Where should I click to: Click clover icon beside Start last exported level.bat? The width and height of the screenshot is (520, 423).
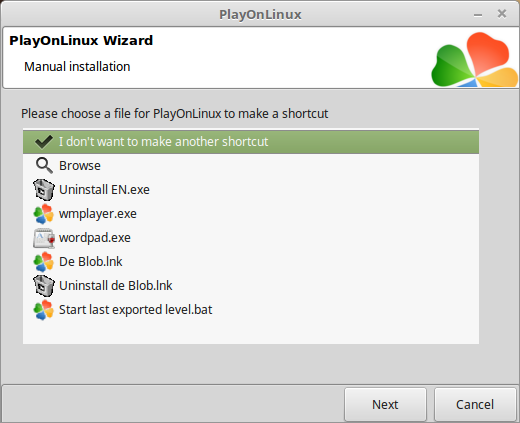pyautogui.click(x=44, y=310)
